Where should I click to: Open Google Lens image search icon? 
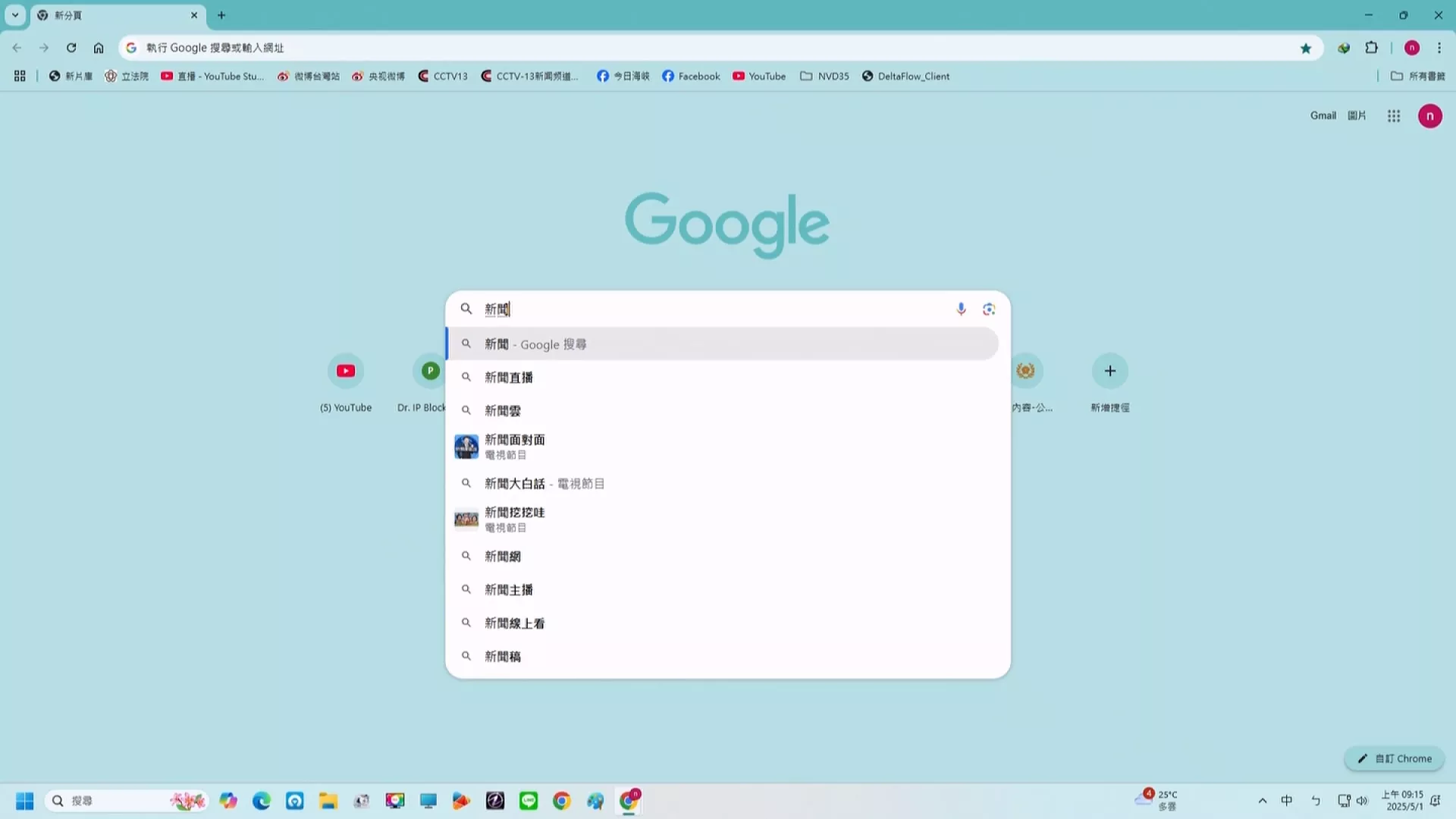pyautogui.click(x=989, y=309)
